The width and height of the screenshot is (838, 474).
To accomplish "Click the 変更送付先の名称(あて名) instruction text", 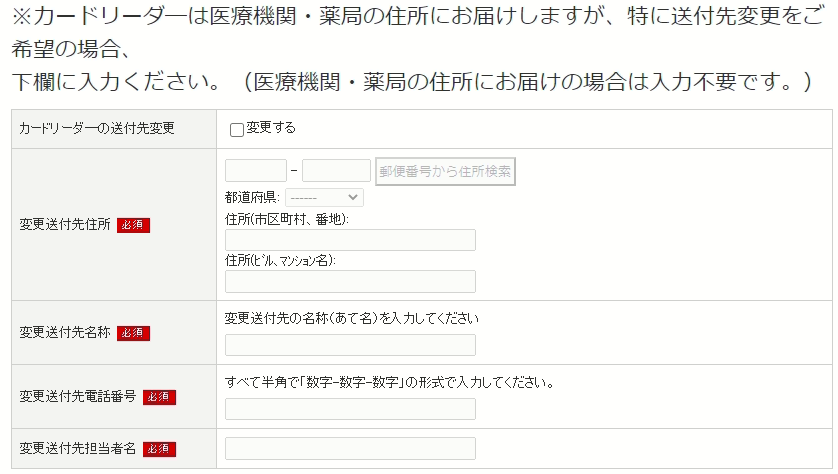I will coord(352,319).
